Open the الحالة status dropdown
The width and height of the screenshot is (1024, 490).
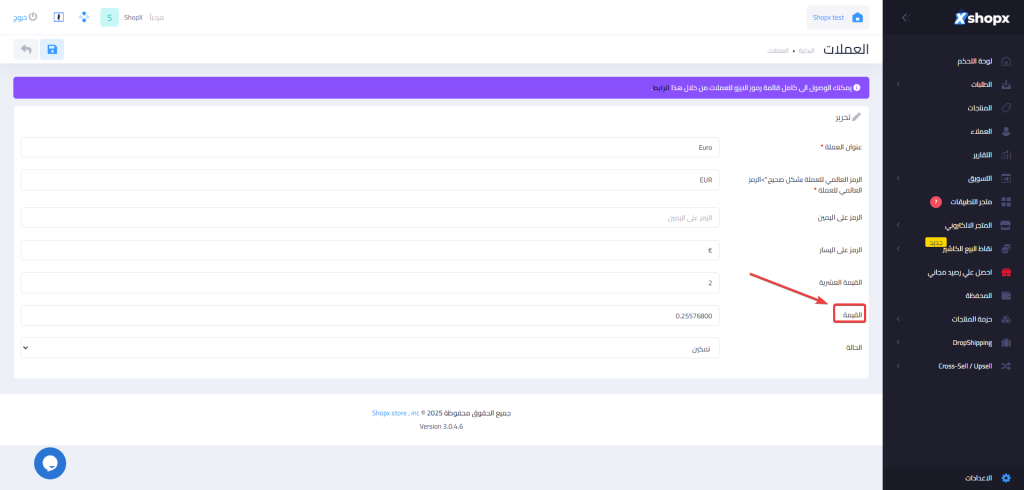369,348
